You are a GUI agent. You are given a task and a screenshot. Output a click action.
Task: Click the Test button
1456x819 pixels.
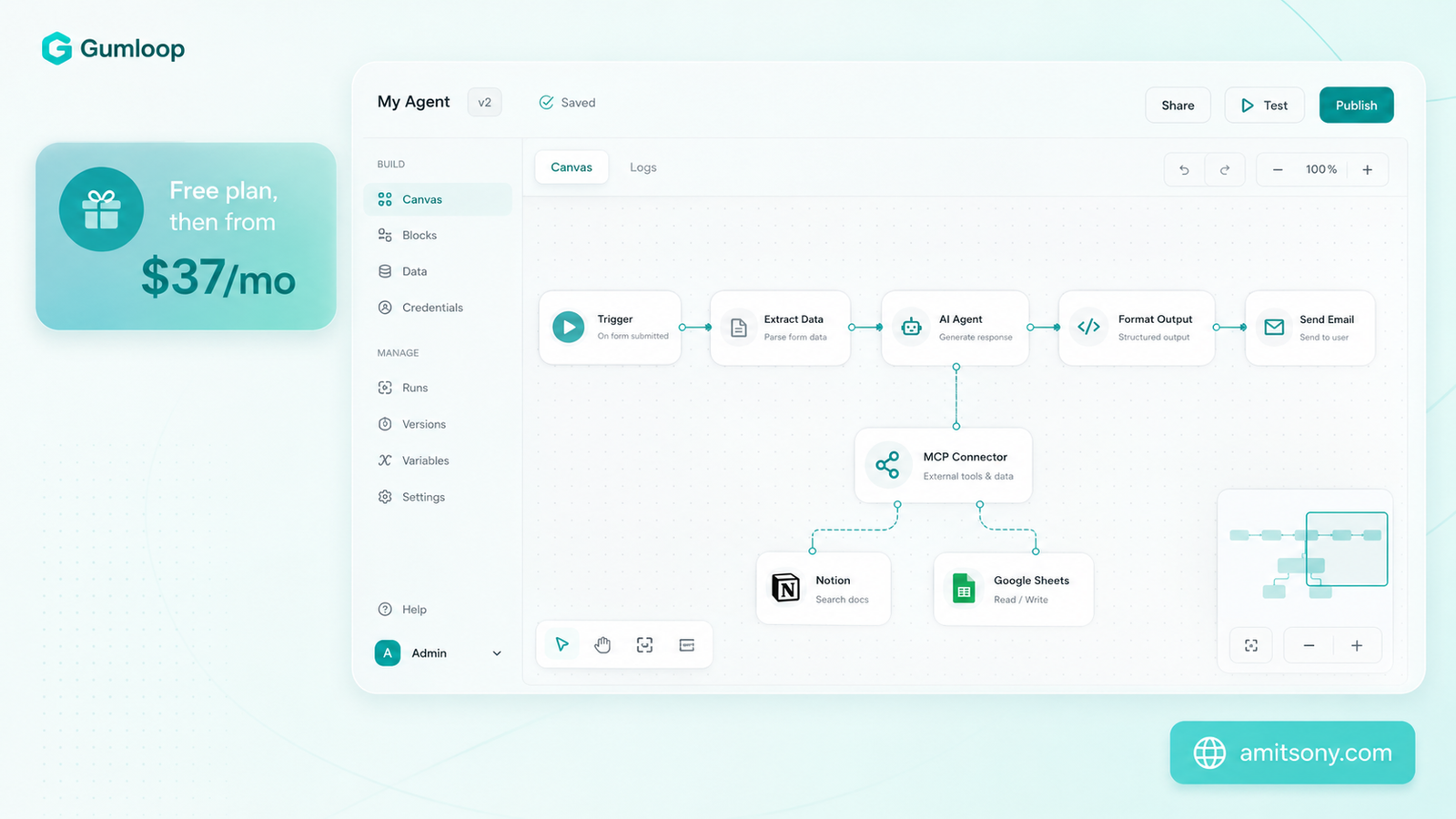pos(1264,105)
